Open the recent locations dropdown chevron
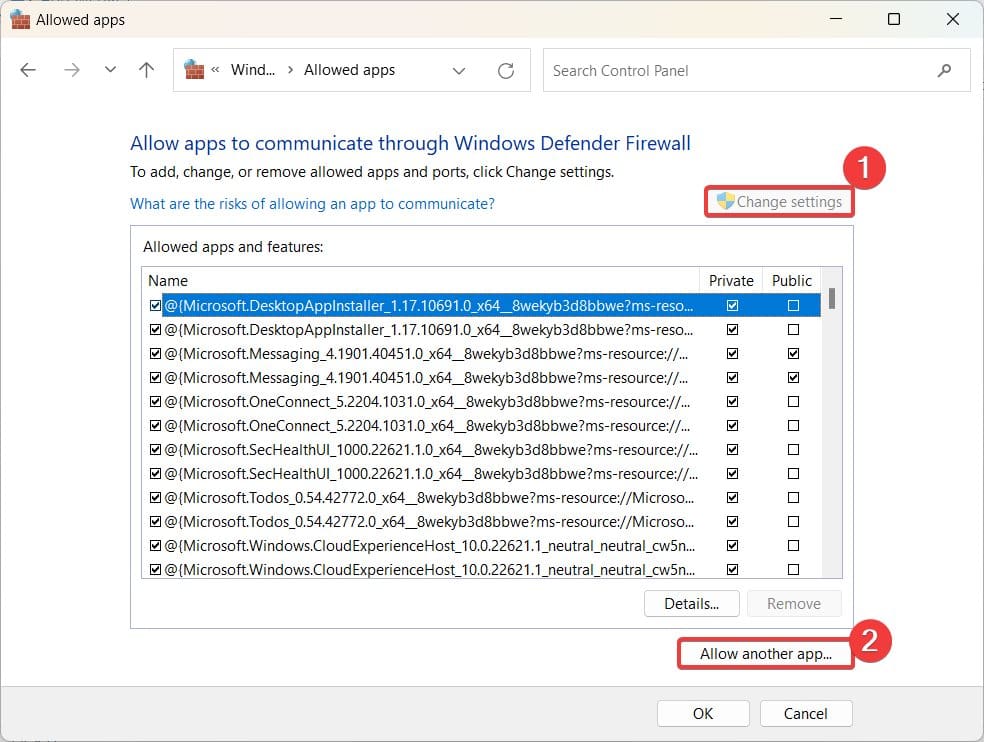The image size is (984, 742). click(110, 70)
